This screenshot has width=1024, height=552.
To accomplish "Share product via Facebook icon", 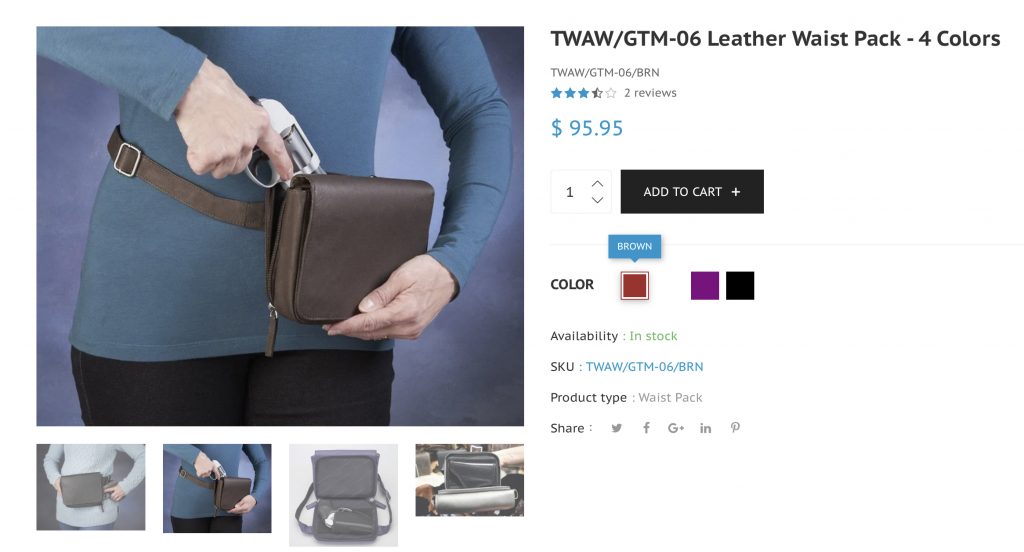I will click(x=646, y=428).
